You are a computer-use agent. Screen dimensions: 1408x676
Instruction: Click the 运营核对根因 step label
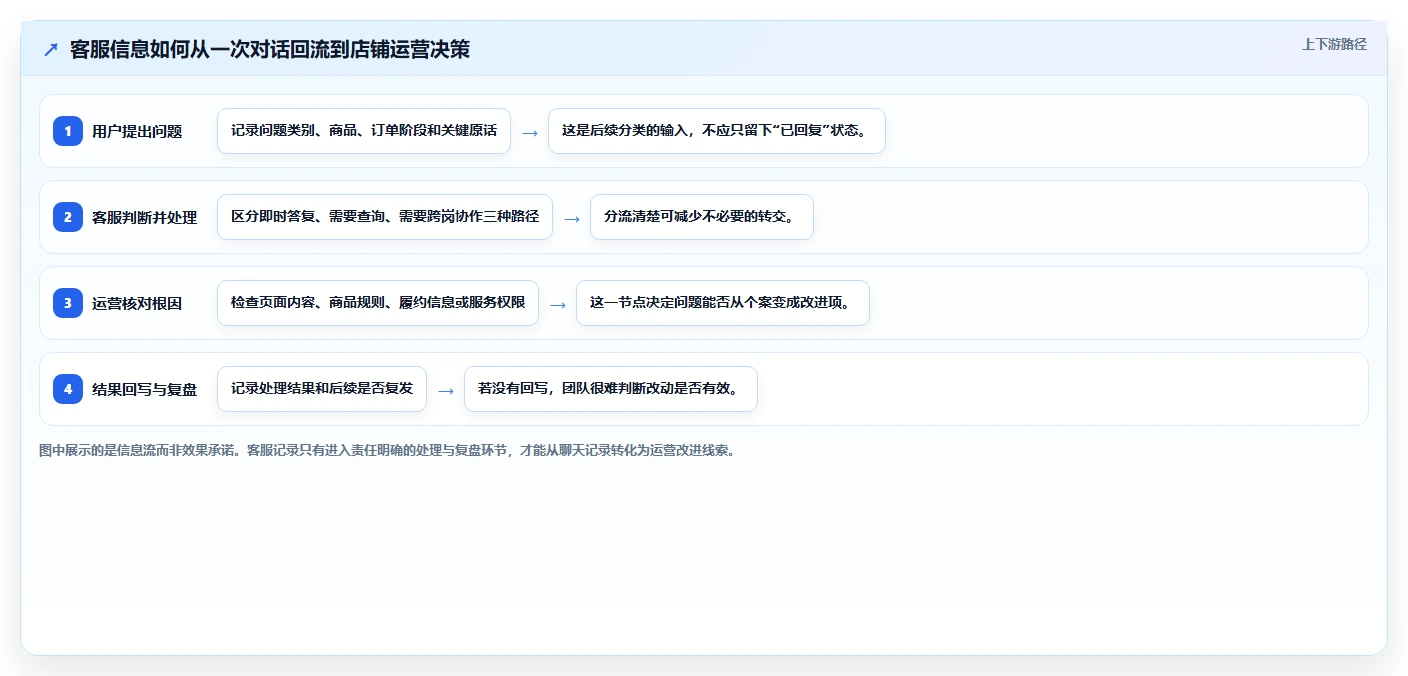click(137, 303)
